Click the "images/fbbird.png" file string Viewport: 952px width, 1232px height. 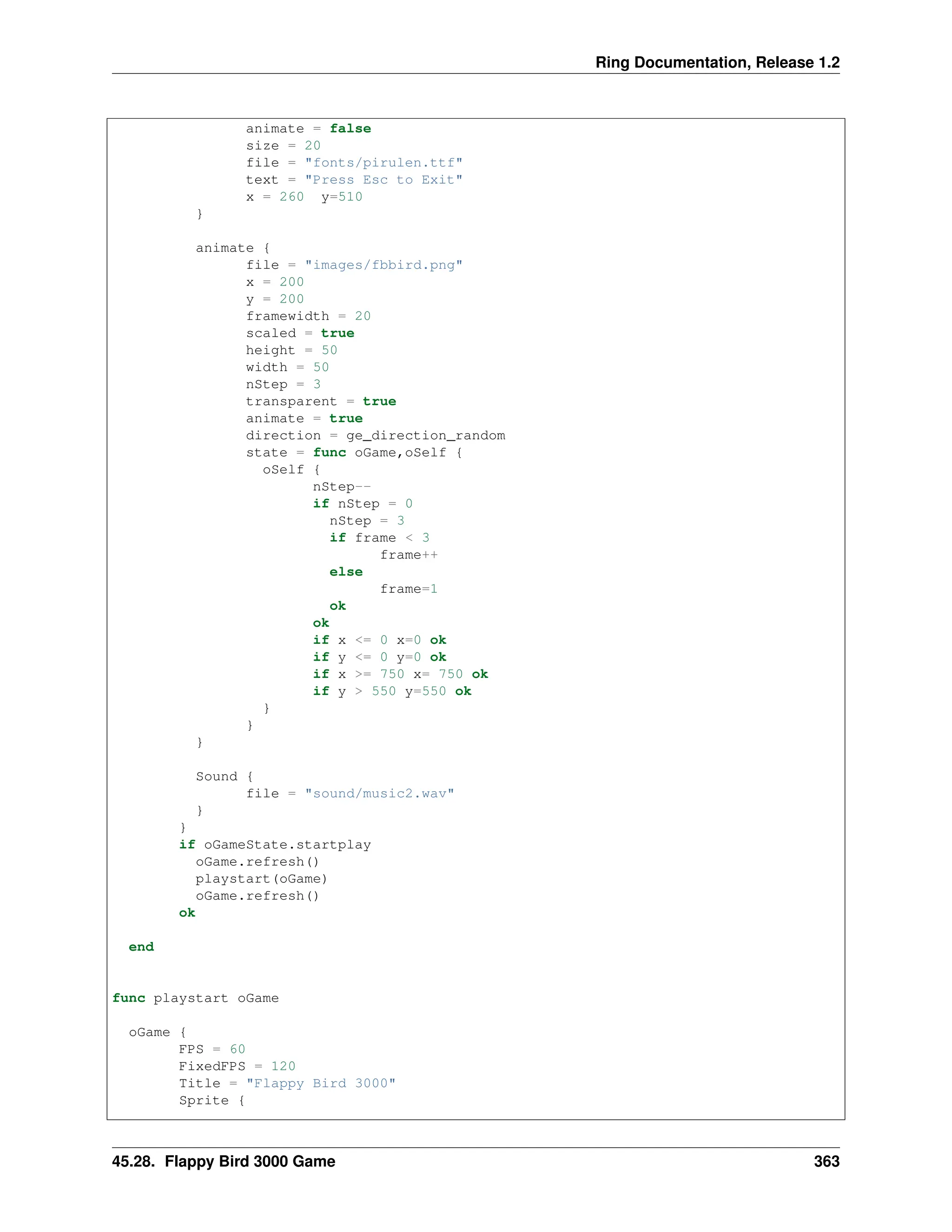click(383, 265)
